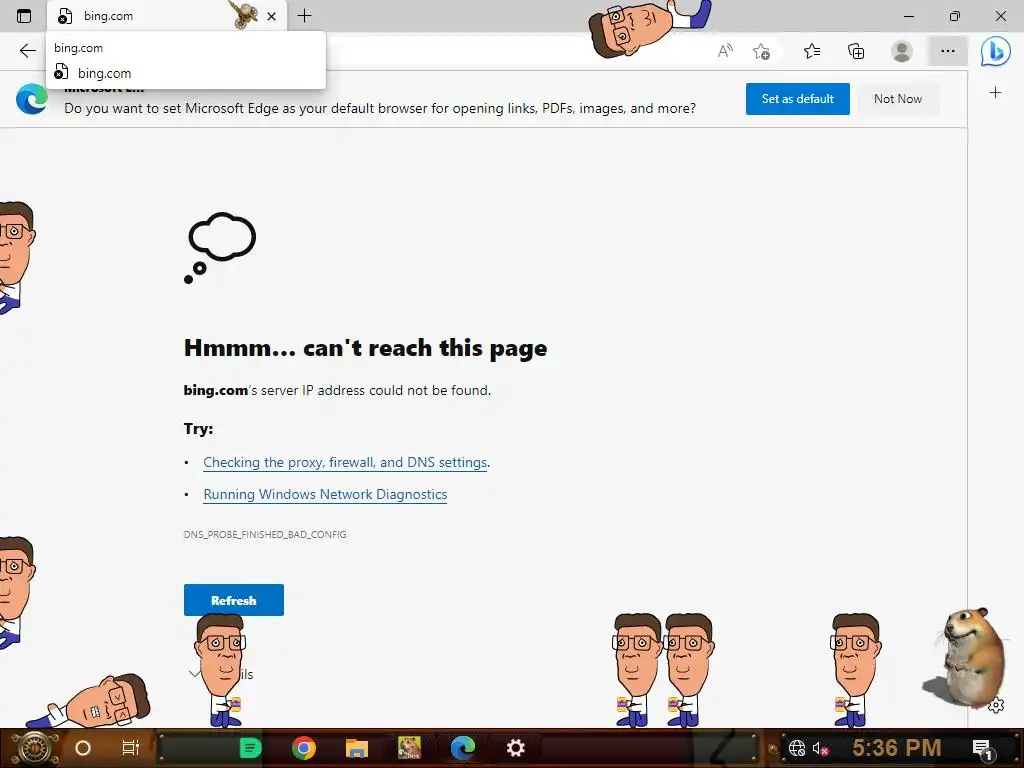Open Read aloud icon in address bar
The image size is (1024, 768).
tap(725, 51)
